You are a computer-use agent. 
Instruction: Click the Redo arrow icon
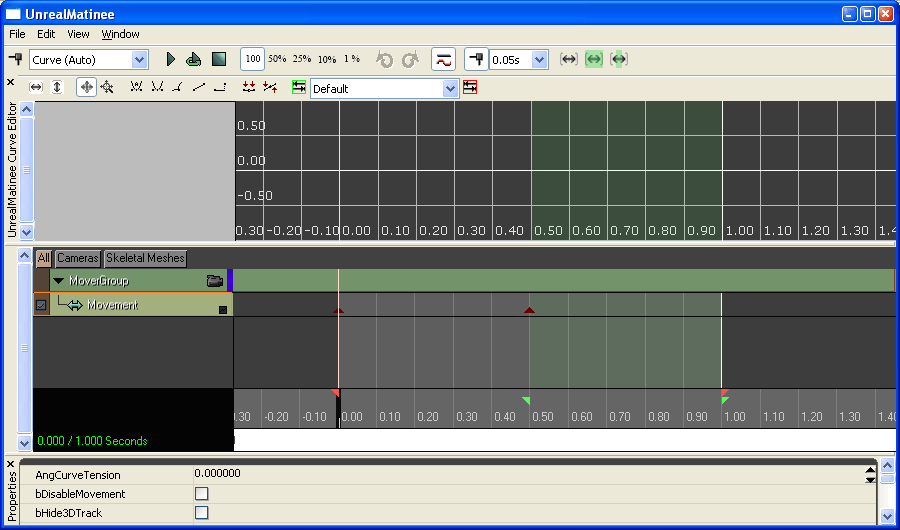coord(410,60)
